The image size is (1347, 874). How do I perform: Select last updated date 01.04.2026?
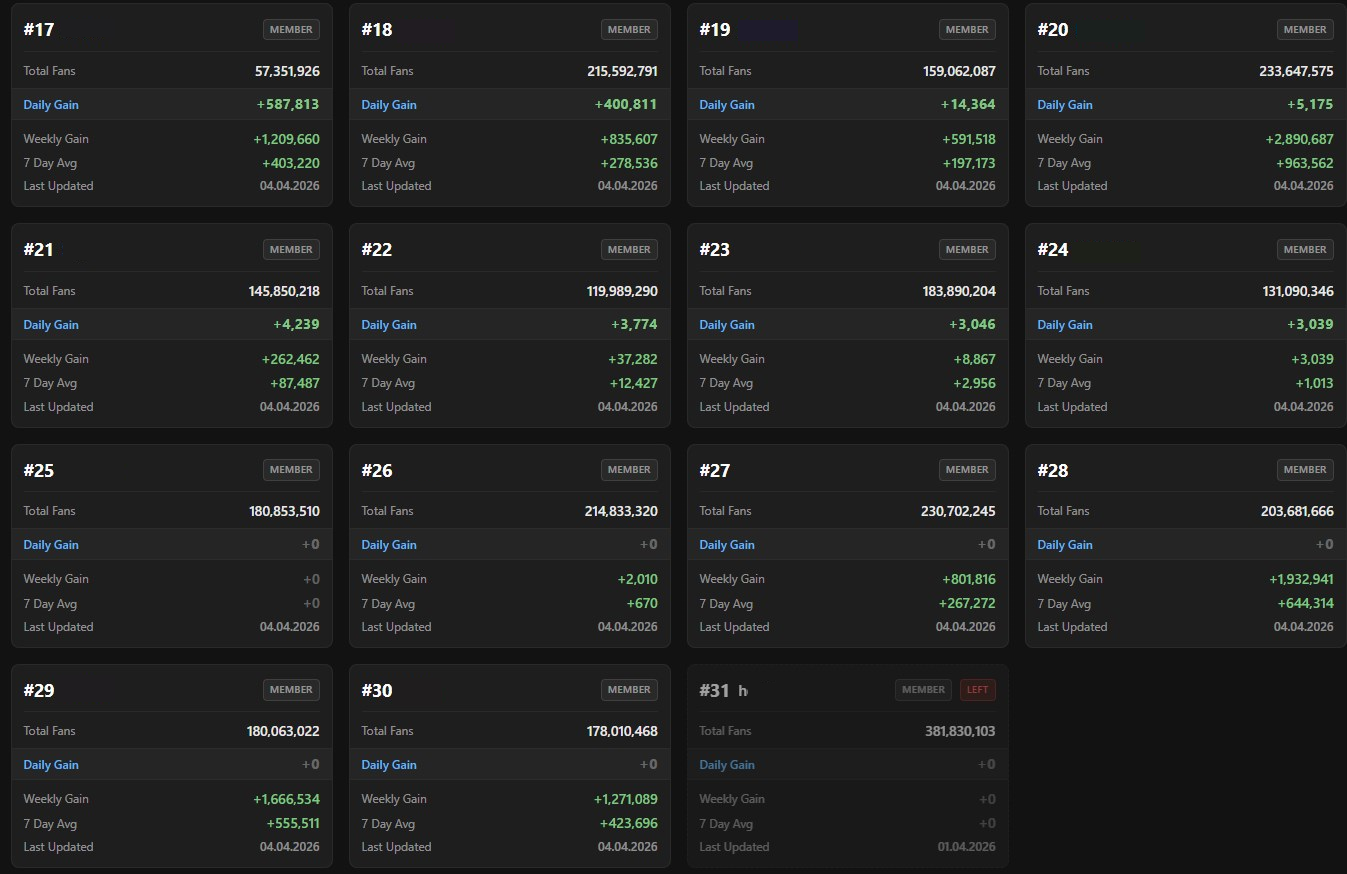966,847
